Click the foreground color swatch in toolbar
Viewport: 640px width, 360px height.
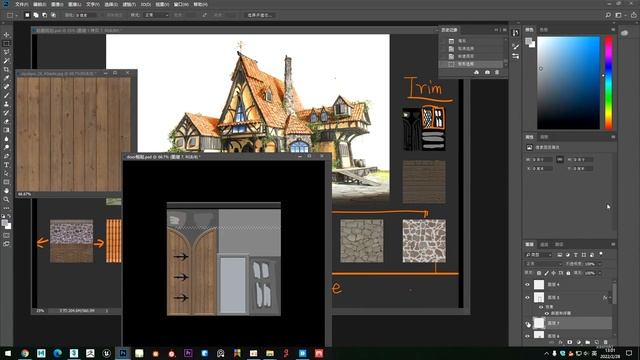pyautogui.click(x=4, y=222)
